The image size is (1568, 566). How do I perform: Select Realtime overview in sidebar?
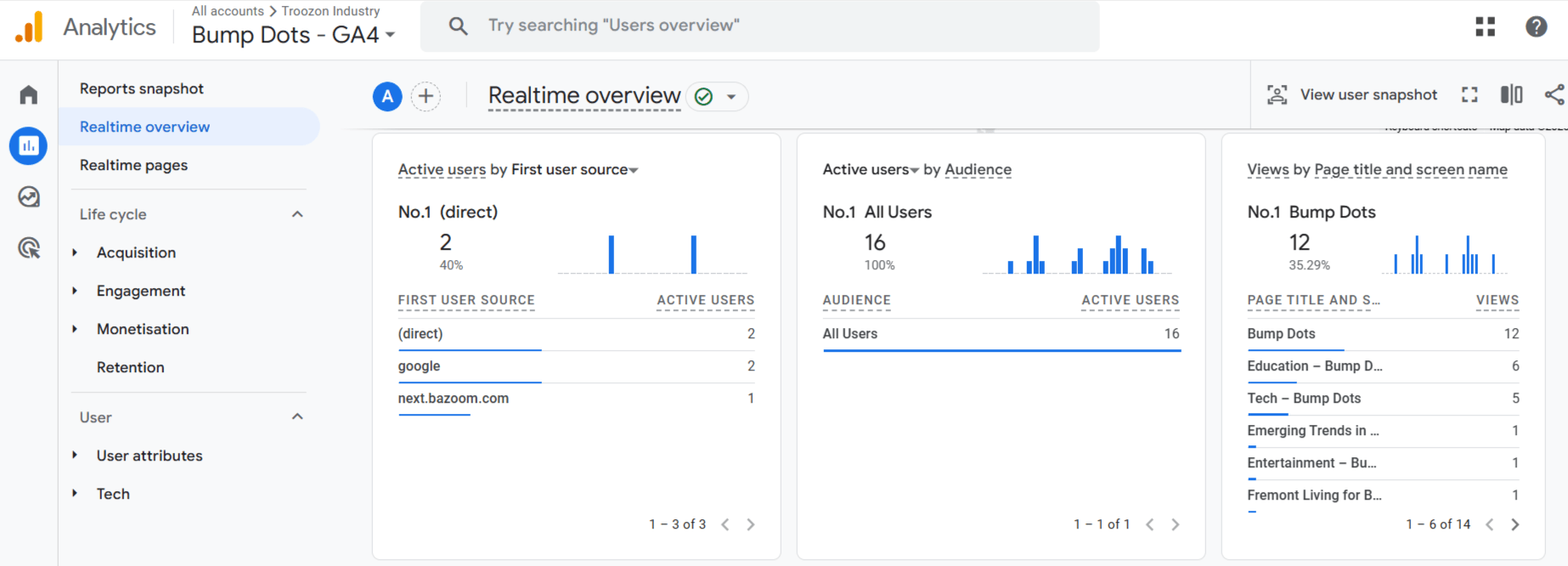[189, 127]
